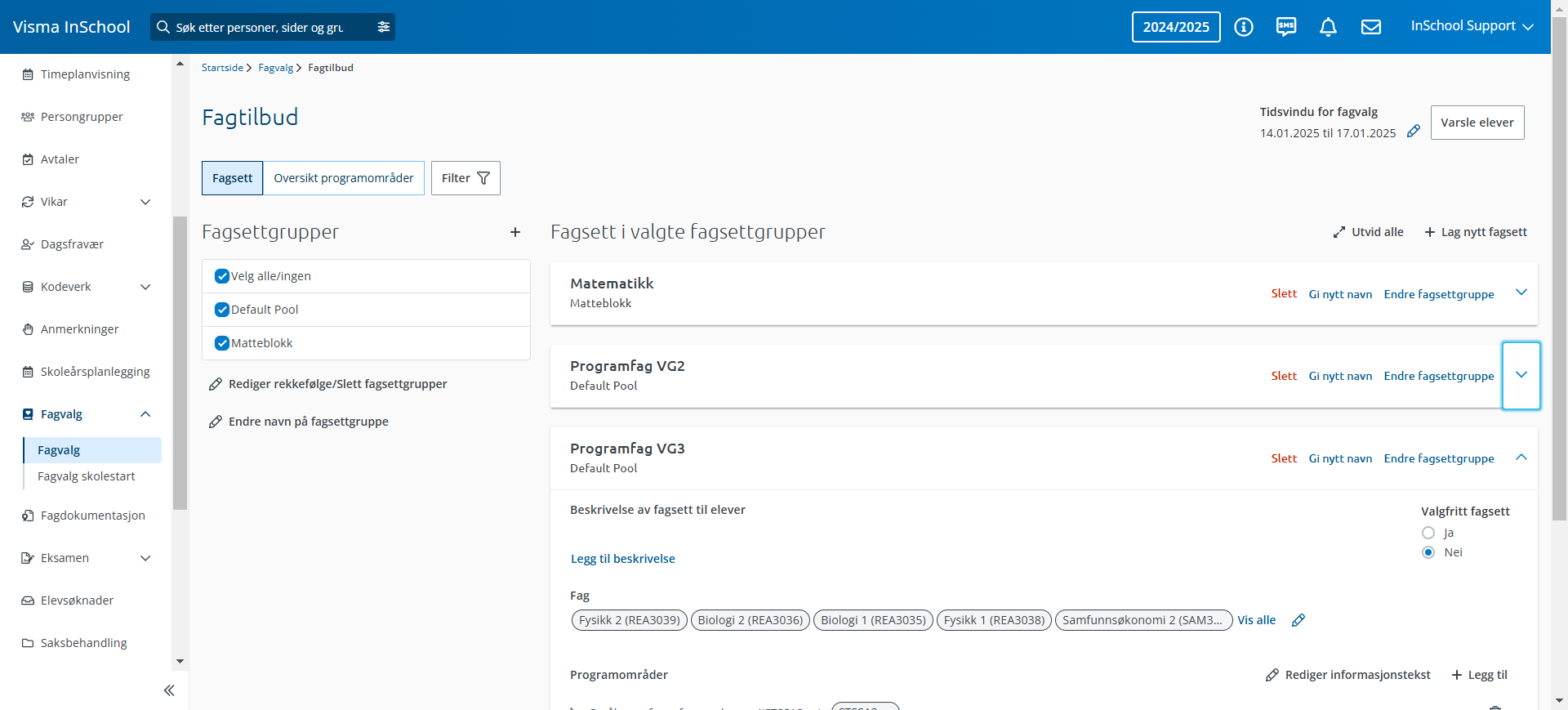The image size is (1568, 710).
Task: Collapse the sidebar with the double arrow
Action: [169, 690]
